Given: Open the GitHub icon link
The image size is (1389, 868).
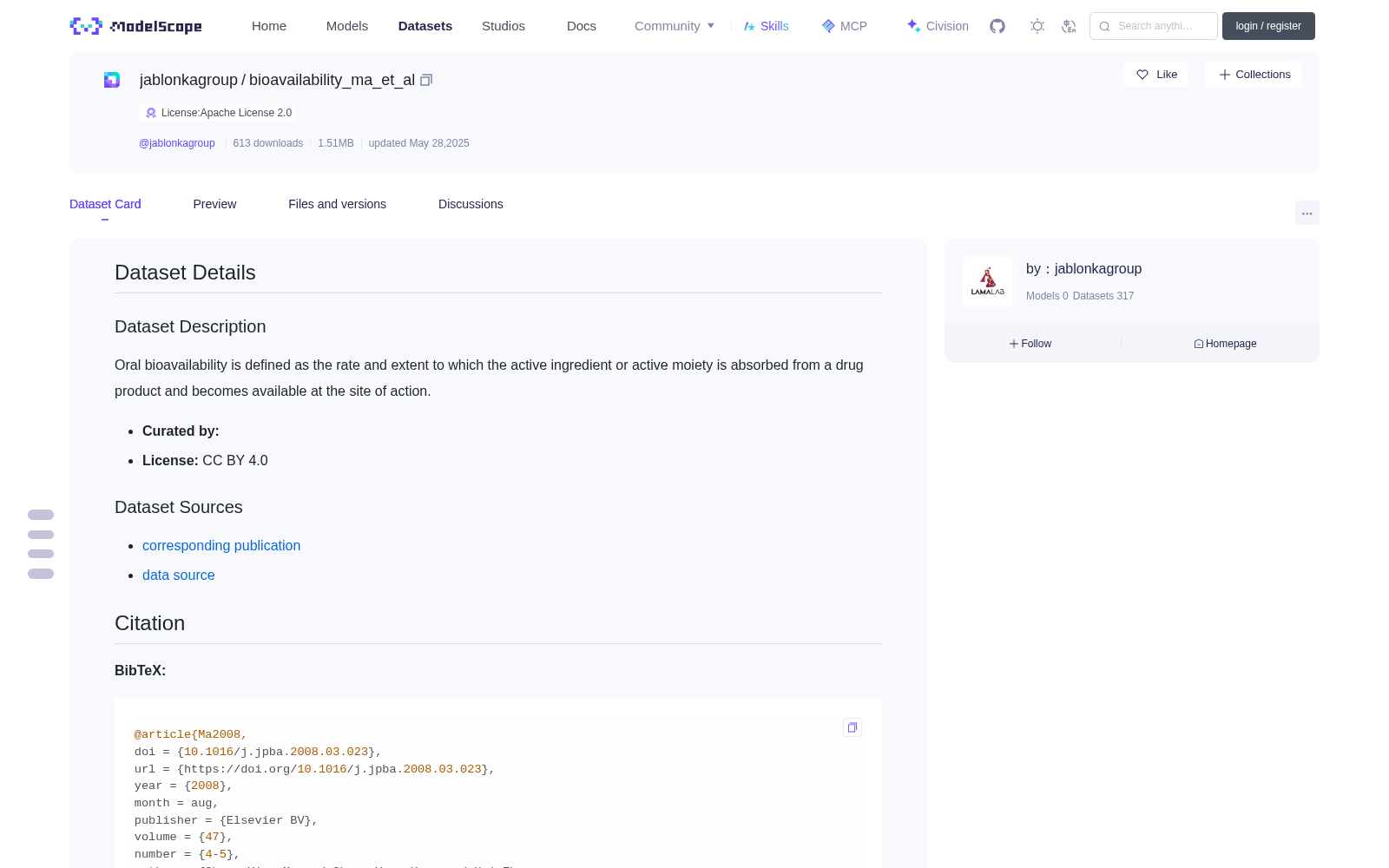Looking at the screenshot, I should (997, 26).
